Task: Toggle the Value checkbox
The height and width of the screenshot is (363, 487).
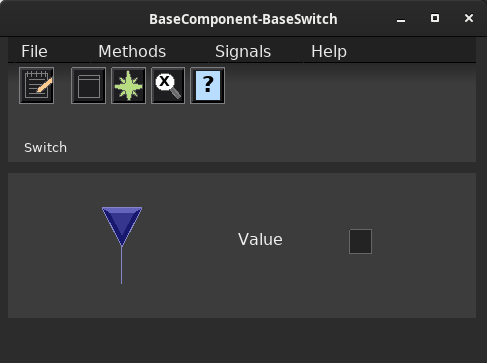Action: coord(360,241)
